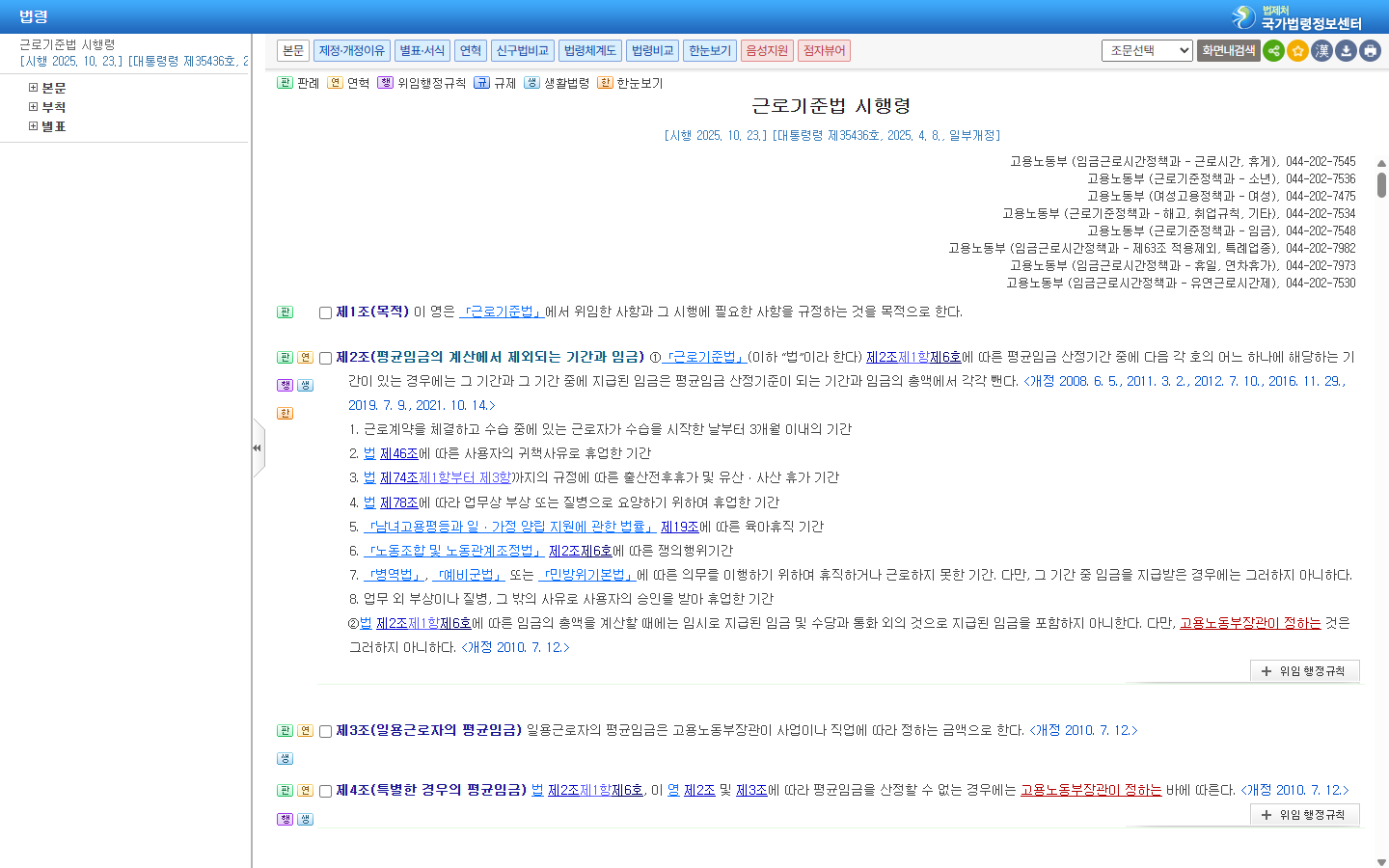1389x868 pixels.
Task: Open the 판 precedent icon beside 제1조(목적)
Action: (285, 312)
